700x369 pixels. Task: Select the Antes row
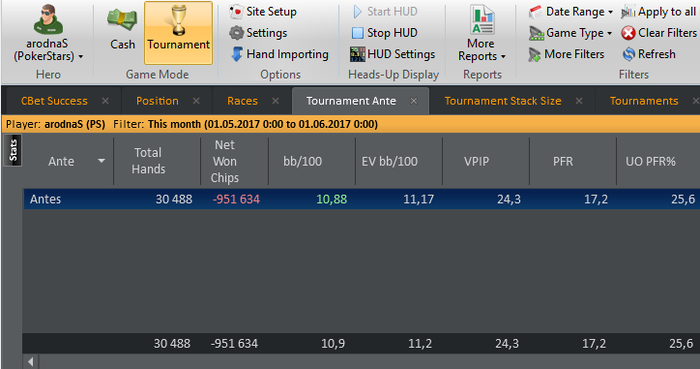click(362, 199)
